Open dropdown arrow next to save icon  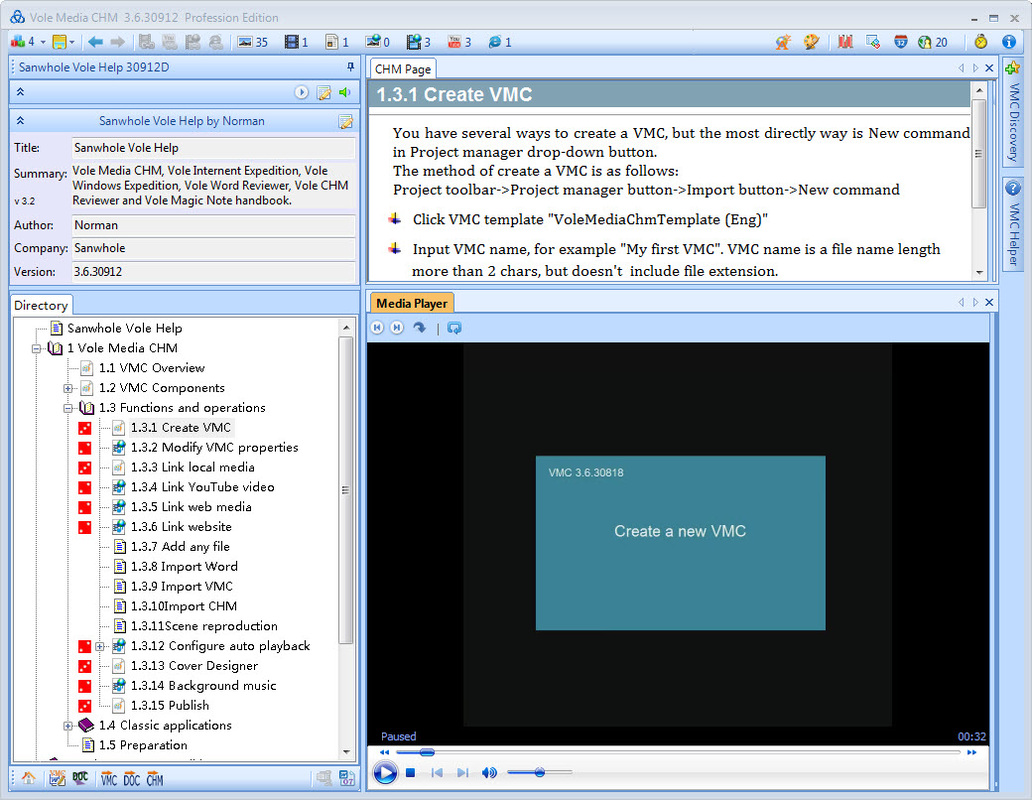click(x=72, y=42)
